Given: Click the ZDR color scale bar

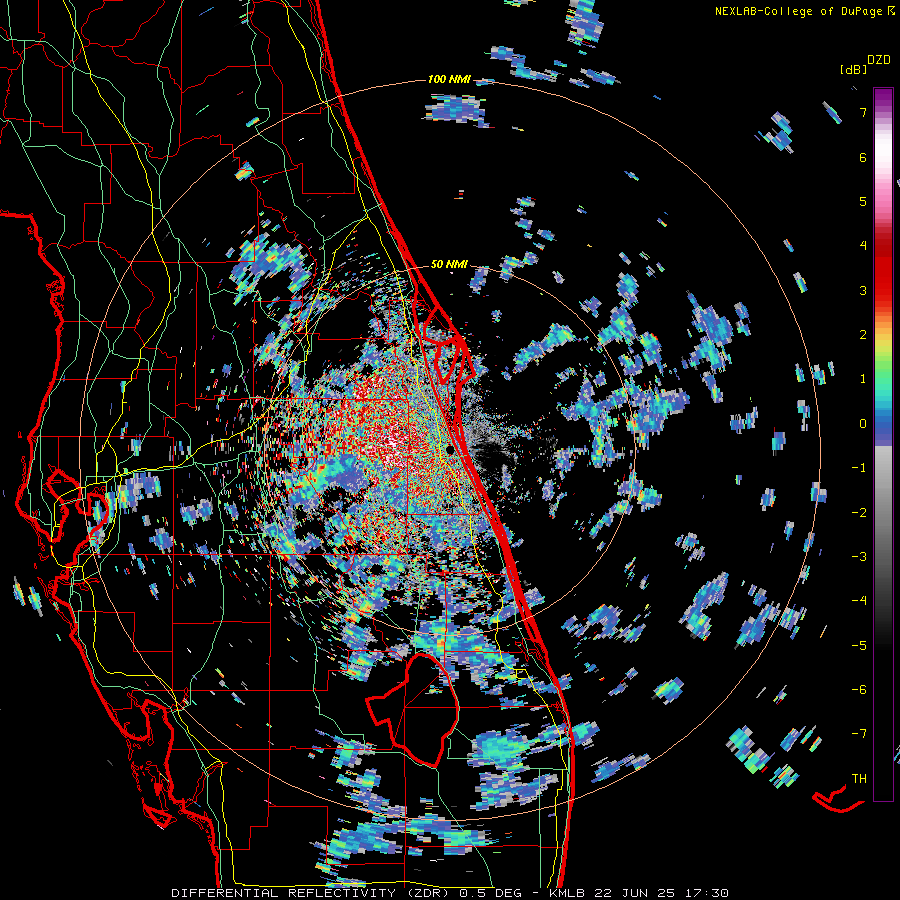Looking at the screenshot, I should pyautogui.click(x=883, y=444).
